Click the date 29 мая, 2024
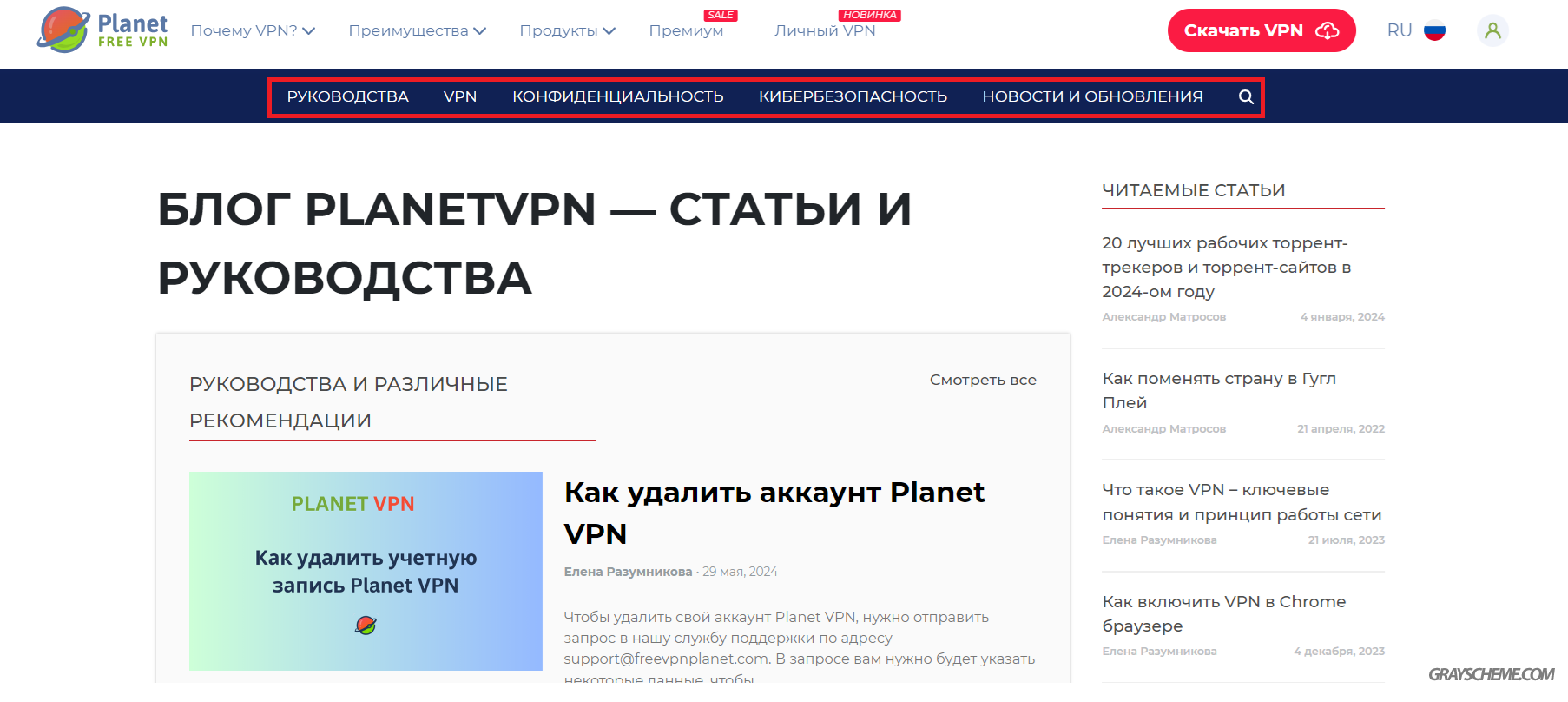 tap(740, 572)
